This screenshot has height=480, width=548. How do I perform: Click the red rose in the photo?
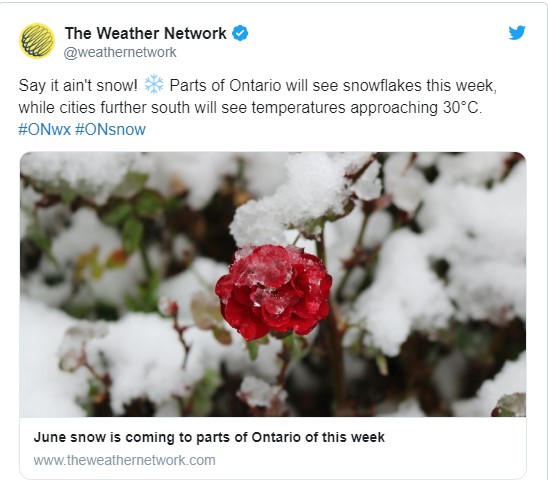[273, 292]
